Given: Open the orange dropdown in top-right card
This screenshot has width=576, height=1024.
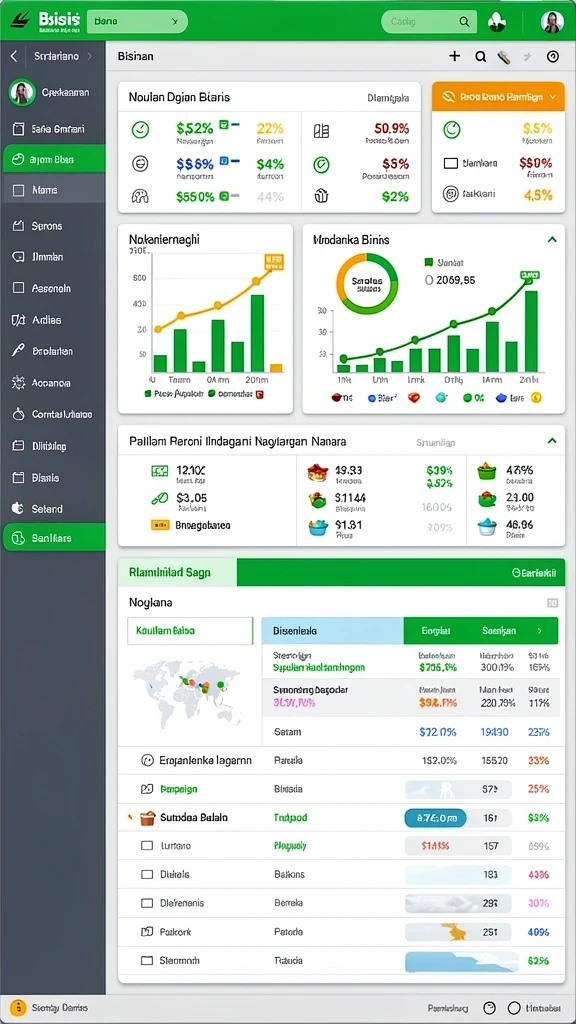Looking at the screenshot, I should [x=498, y=97].
